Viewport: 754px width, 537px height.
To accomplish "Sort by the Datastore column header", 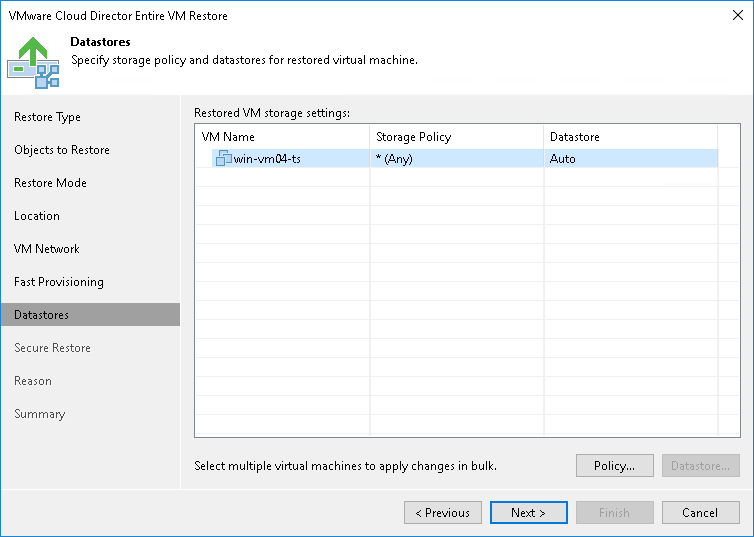I will [630, 137].
